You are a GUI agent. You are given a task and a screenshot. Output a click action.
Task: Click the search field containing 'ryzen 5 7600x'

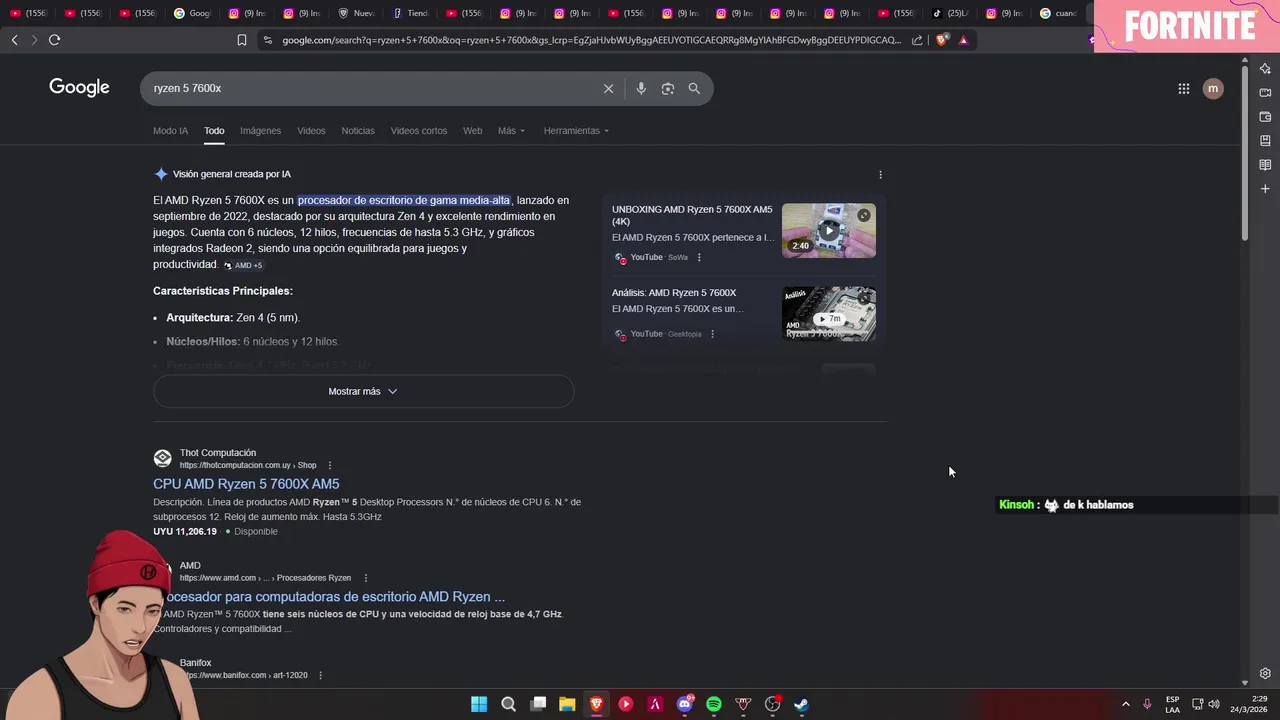(x=370, y=88)
